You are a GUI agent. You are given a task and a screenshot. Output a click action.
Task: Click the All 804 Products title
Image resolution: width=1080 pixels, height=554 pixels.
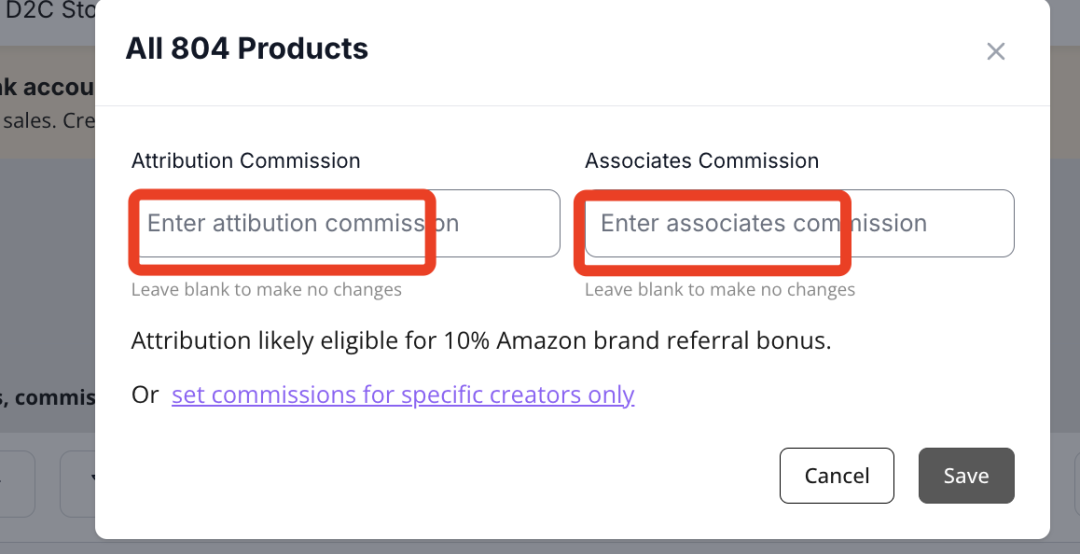tap(246, 49)
